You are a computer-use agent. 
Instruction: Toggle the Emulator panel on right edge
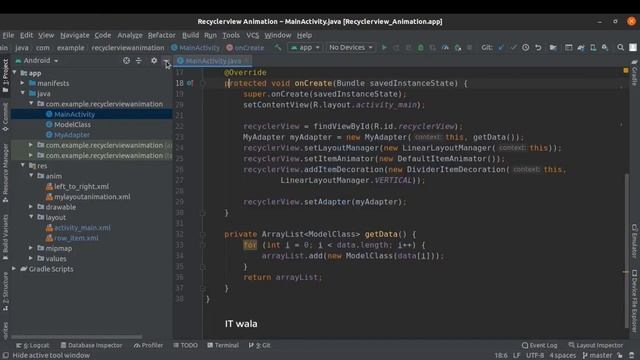coord(635,241)
